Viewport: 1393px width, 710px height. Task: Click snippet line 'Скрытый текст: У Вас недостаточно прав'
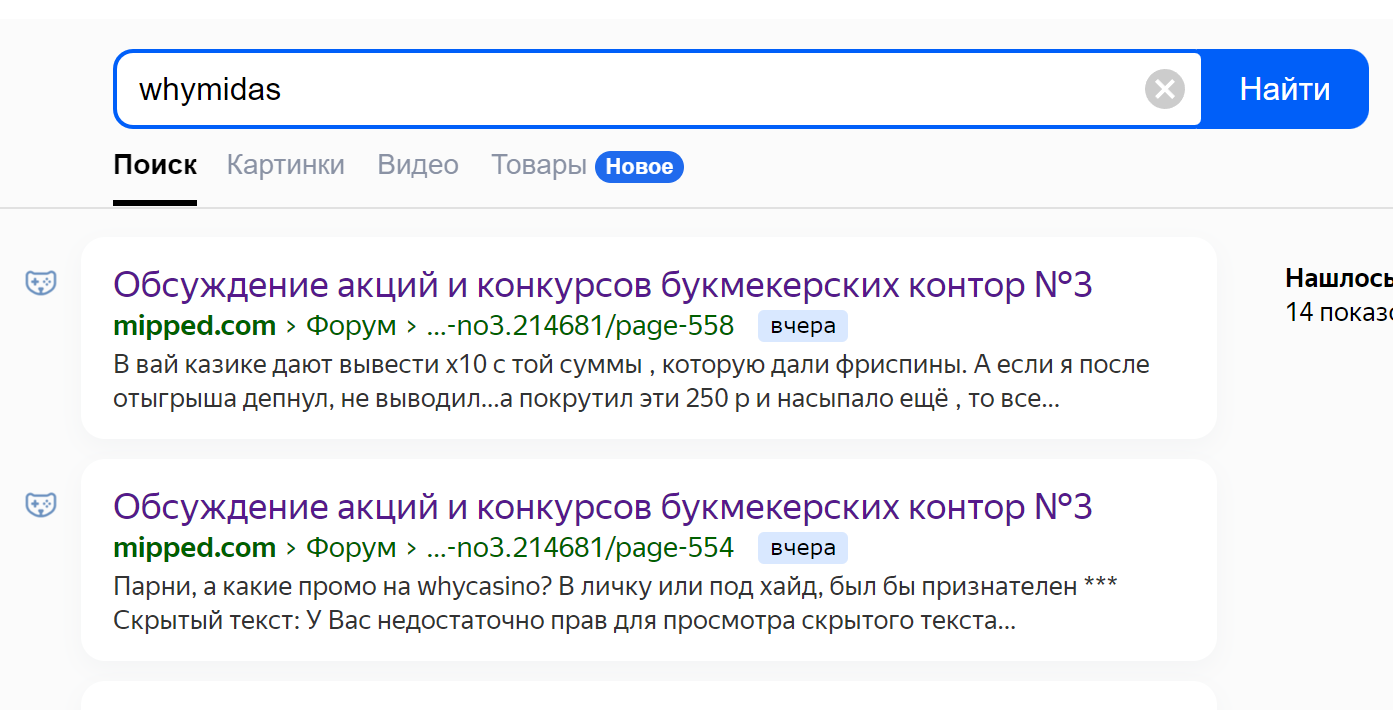(565, 622)
